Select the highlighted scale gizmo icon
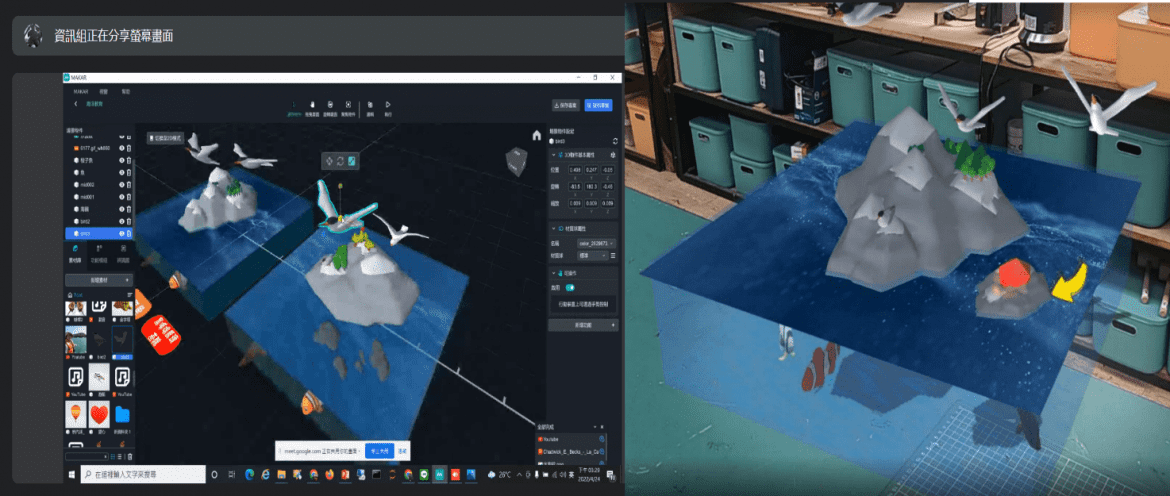 point(351,160)
